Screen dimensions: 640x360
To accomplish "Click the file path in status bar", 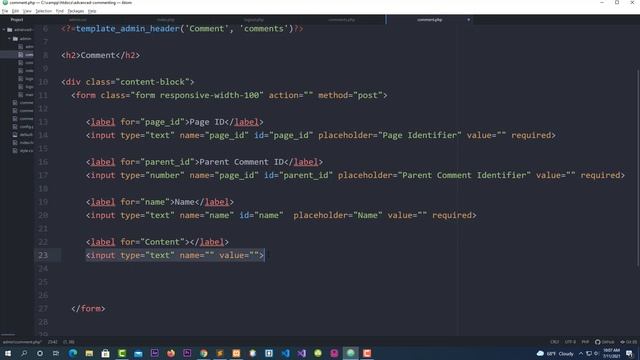I will tap(22, 342).
